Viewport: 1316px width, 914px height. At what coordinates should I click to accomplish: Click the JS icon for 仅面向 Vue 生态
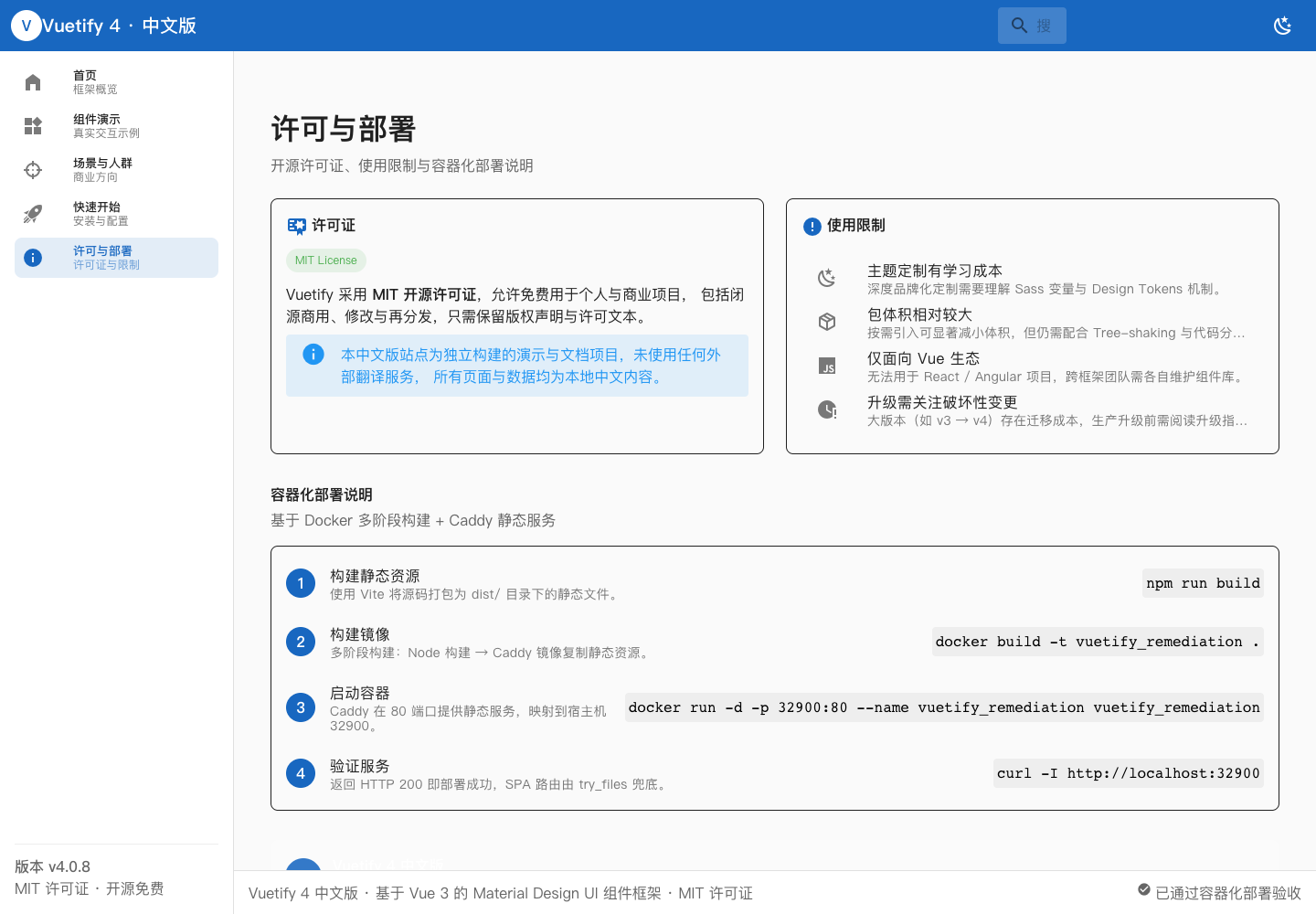(827, 366)
